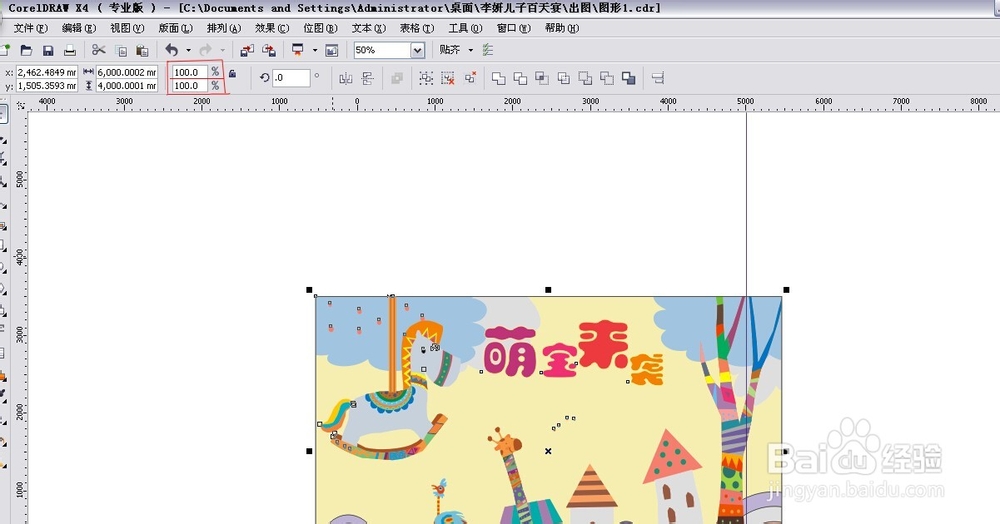Click the object height field showing 4,000.0001
Screen dimensions: 1000x524
[127, 85]
